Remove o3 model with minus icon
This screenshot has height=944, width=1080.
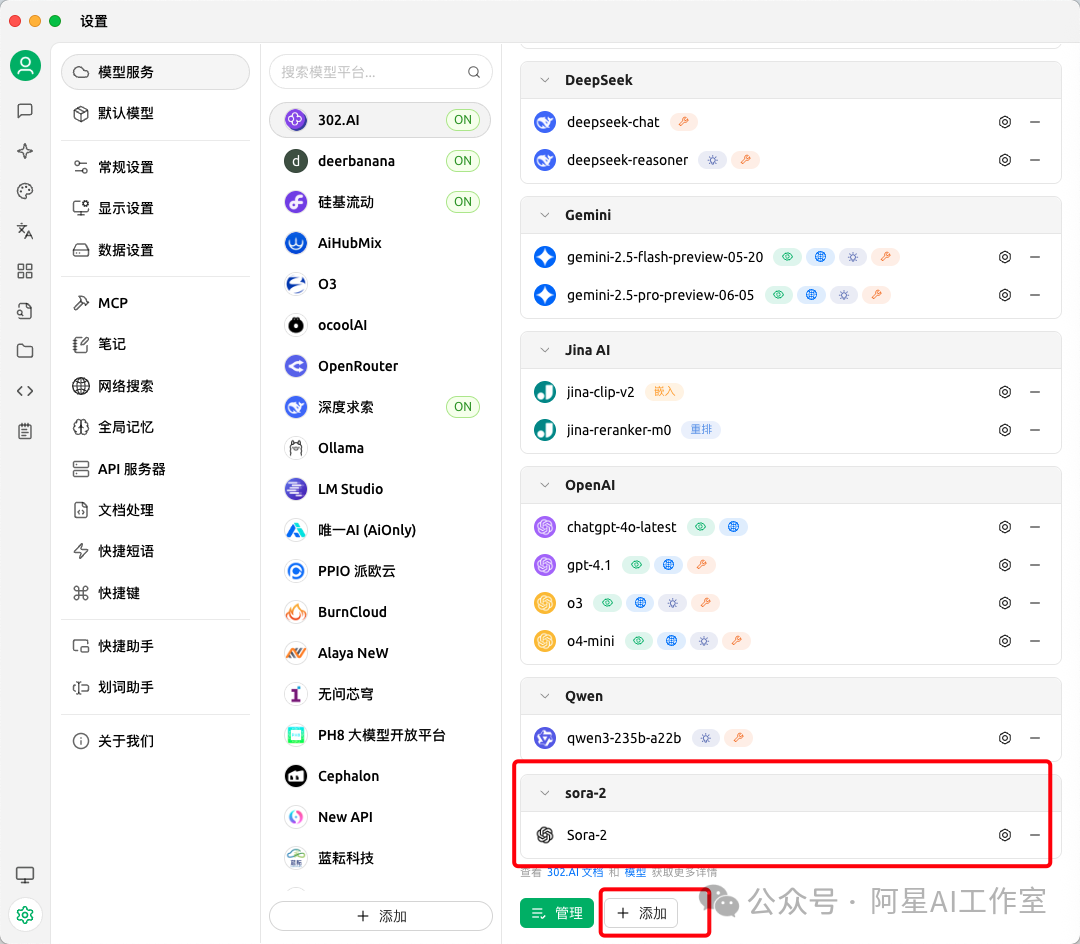(1035, 602)
